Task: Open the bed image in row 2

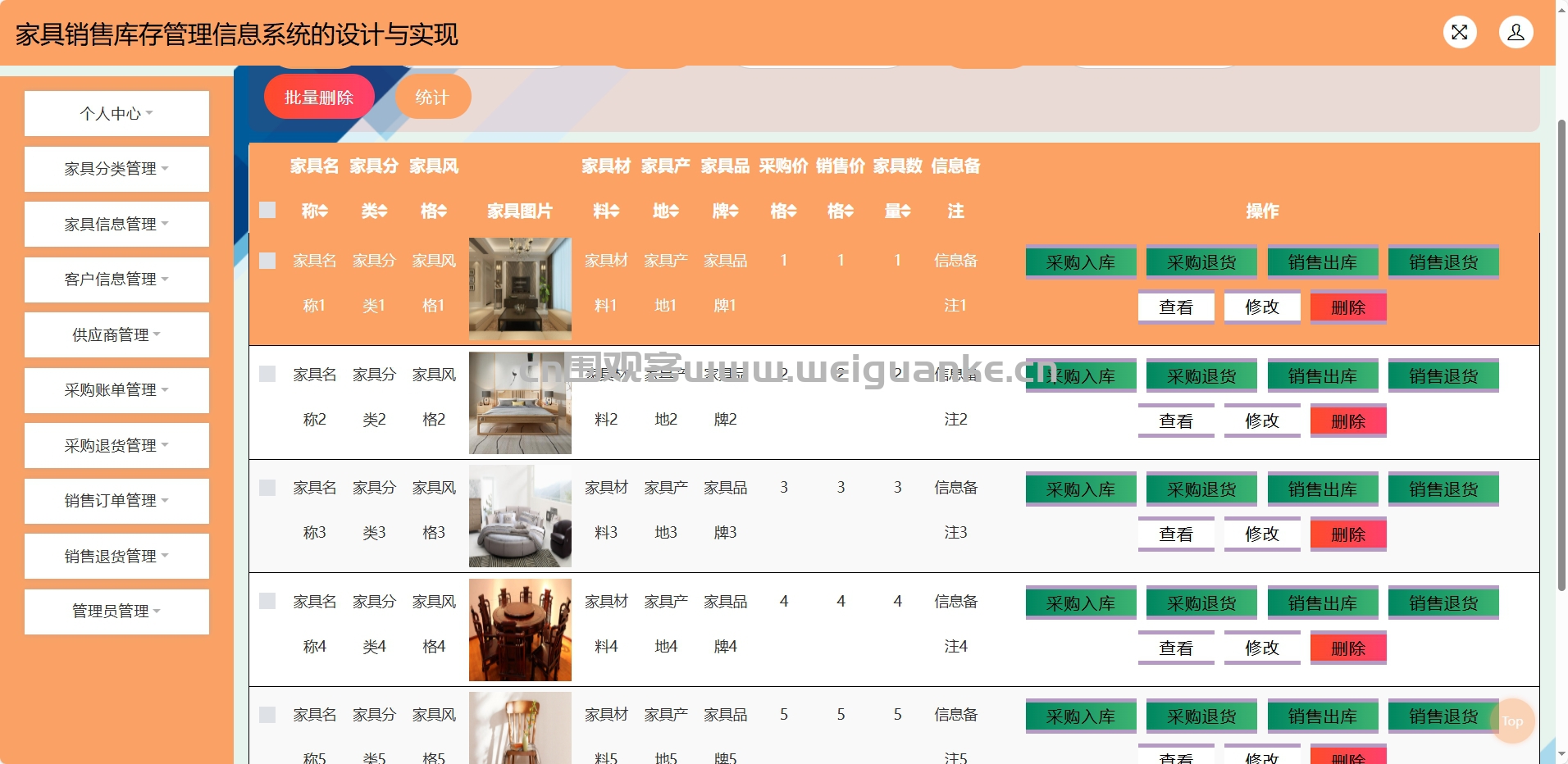Action: click(520, 402)
